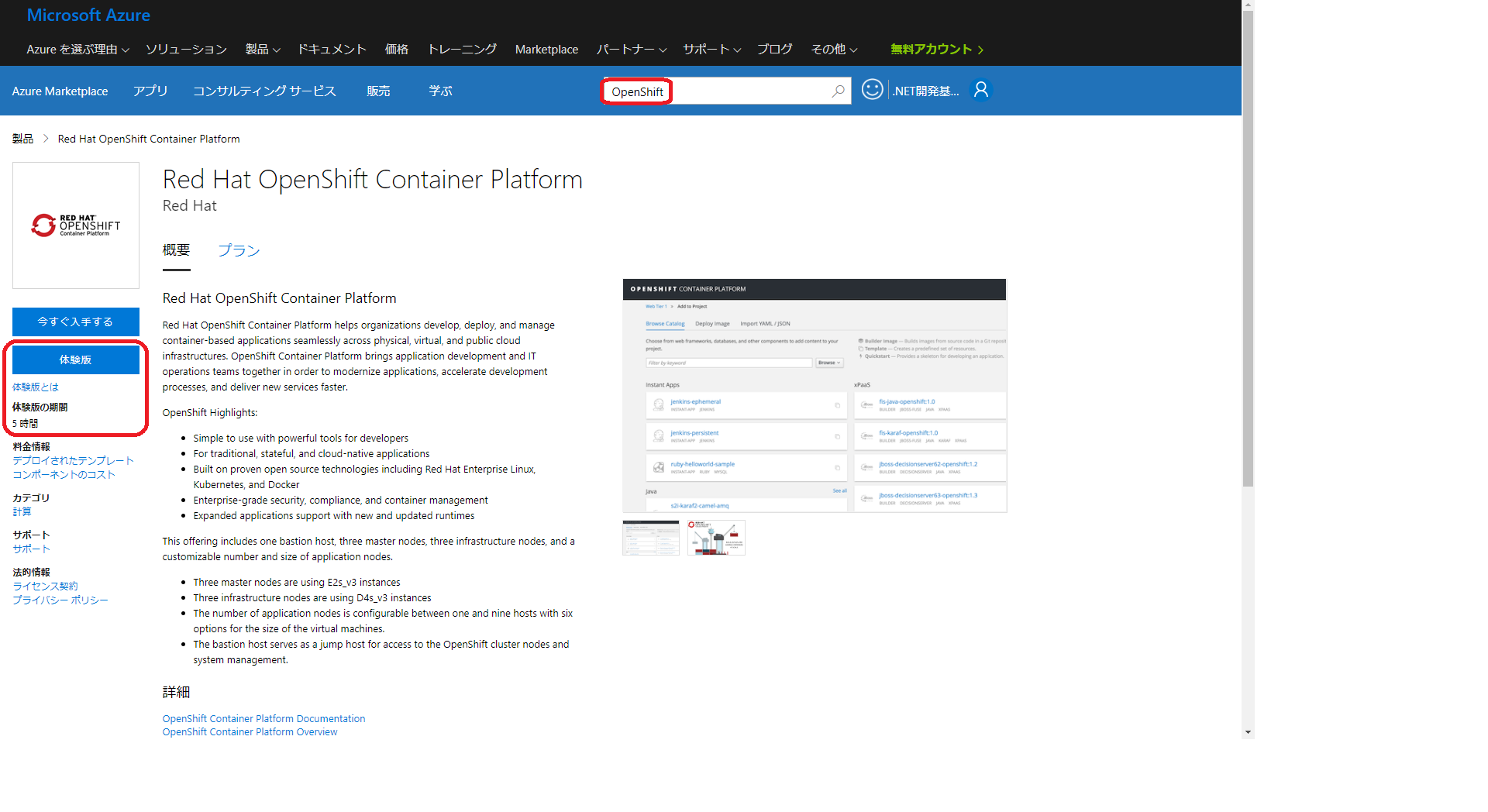Expand the その他 menu
The image size is (1488, 812).
[834, 50]
